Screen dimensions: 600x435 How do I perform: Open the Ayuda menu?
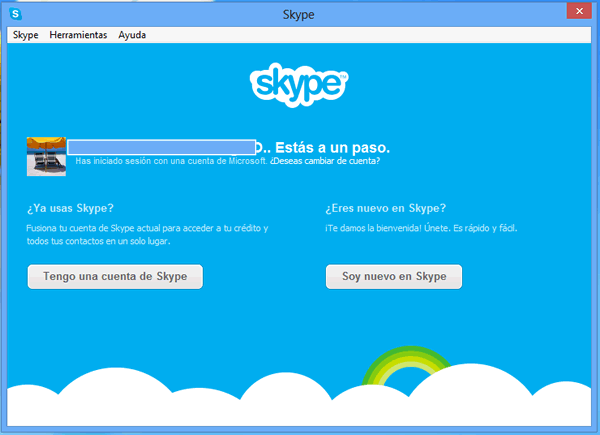click(132, 35)
